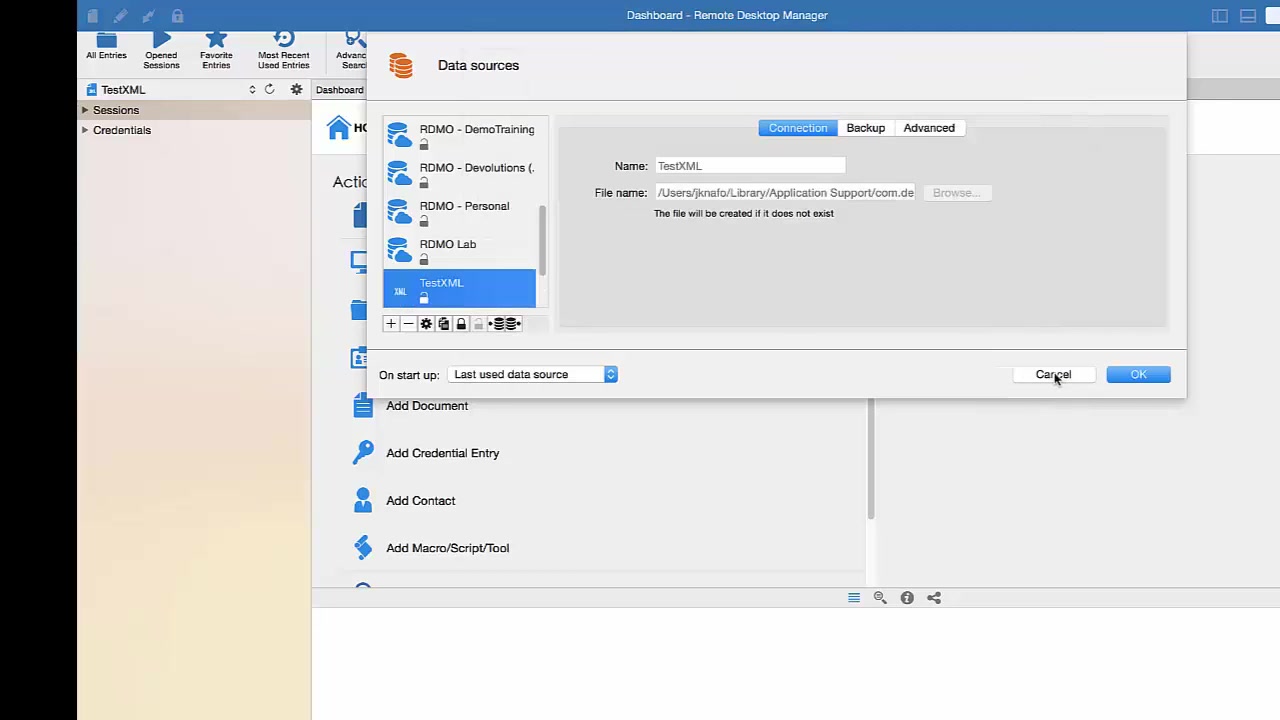Click the side panel layout icon in the title bar

coord(1220,15)
